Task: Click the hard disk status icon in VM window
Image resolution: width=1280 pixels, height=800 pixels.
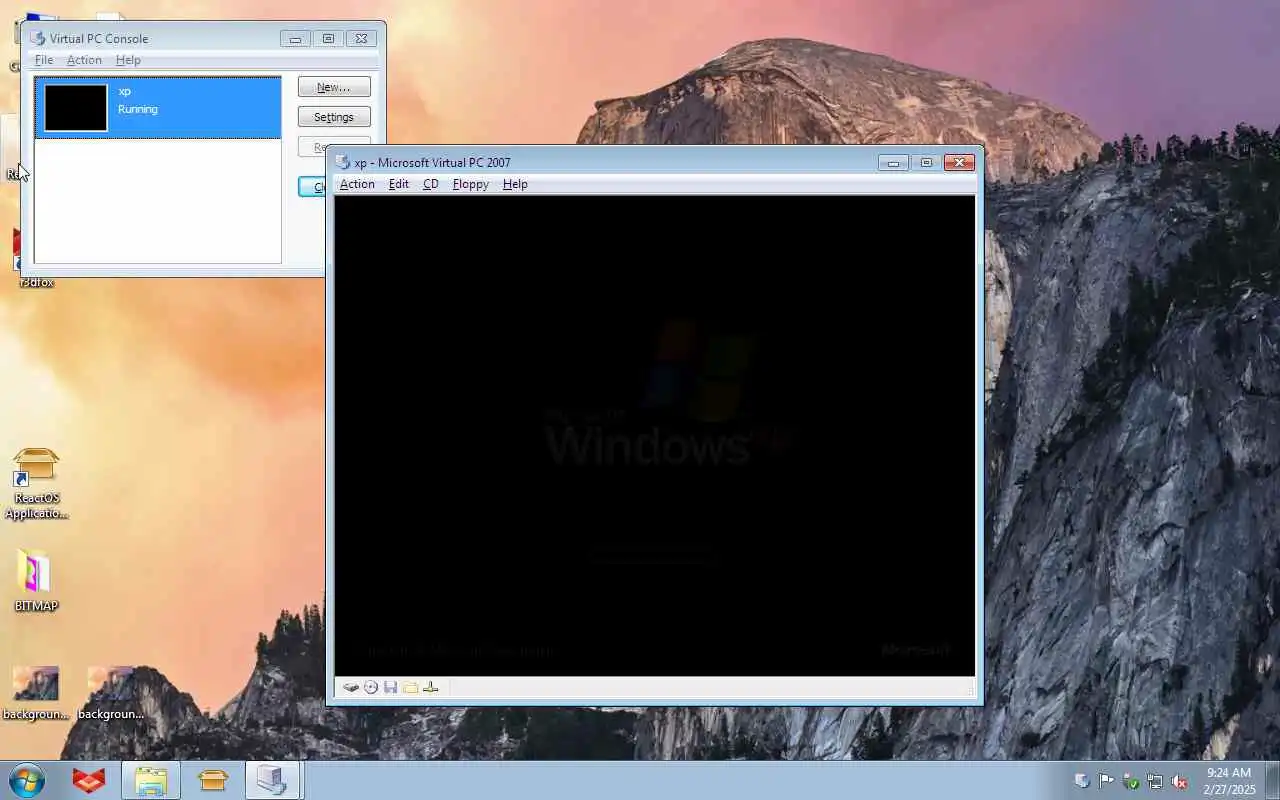Action: 351,687
